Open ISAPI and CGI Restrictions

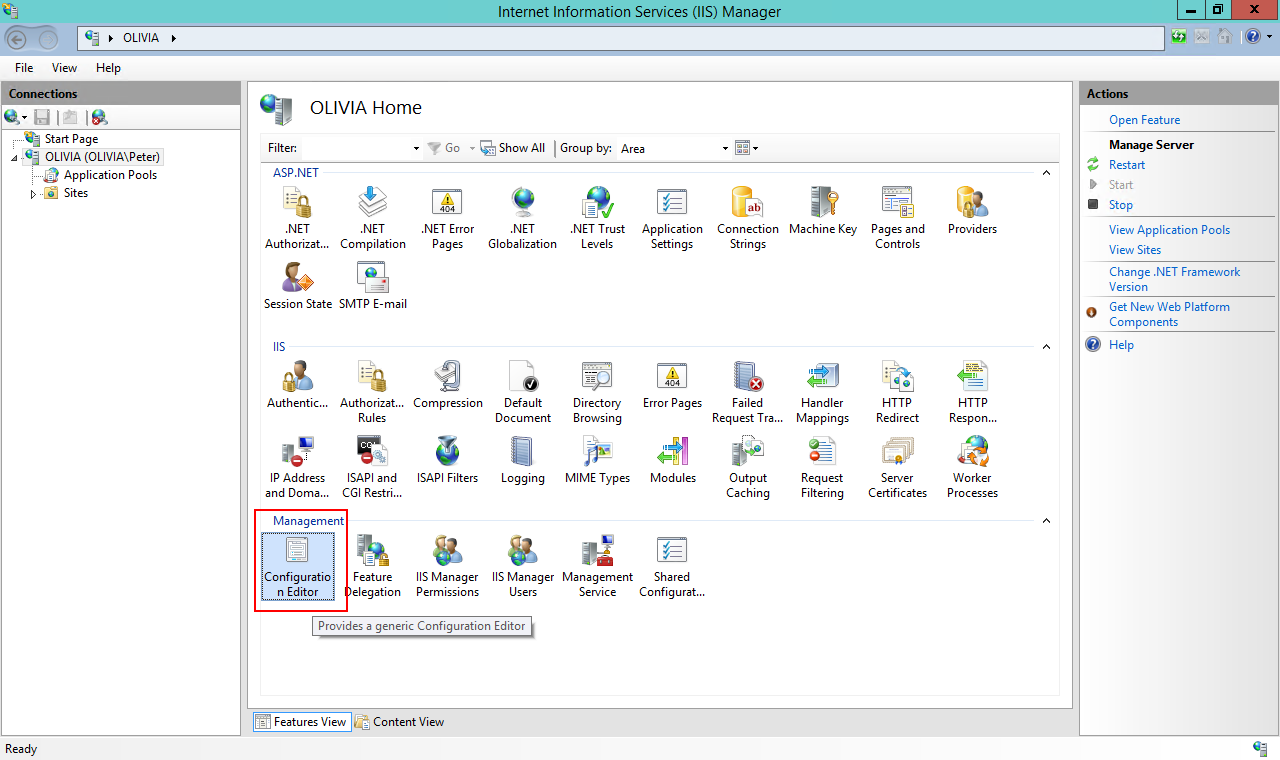[372, 467]
